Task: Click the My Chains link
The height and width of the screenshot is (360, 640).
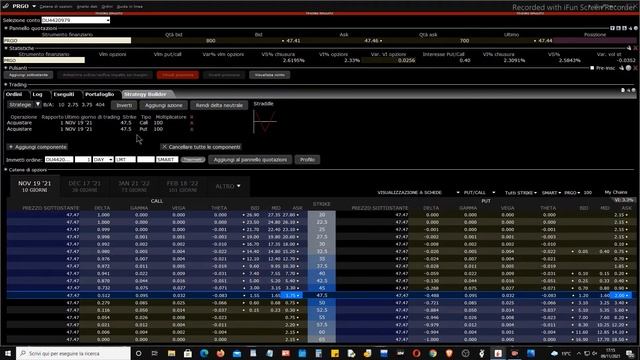Action: point(616,192)
